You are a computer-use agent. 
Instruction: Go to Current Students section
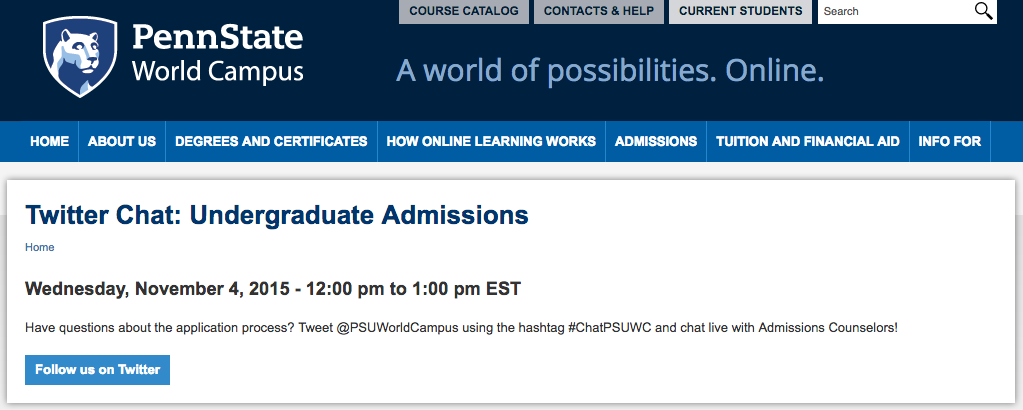pyautogui.click(x=741, y=11)
